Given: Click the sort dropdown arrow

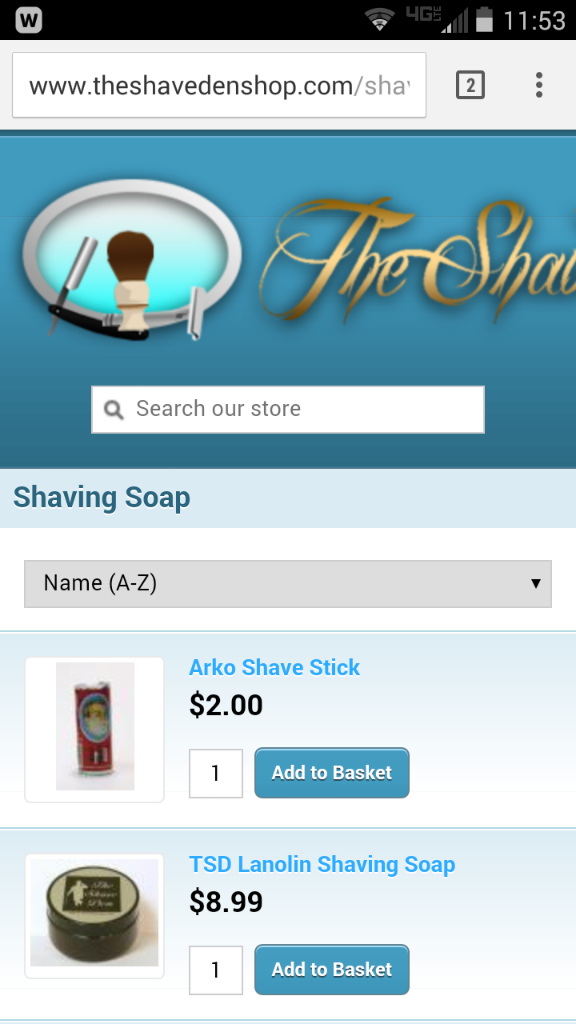Looking at the screenshot, I should [536, 583].
